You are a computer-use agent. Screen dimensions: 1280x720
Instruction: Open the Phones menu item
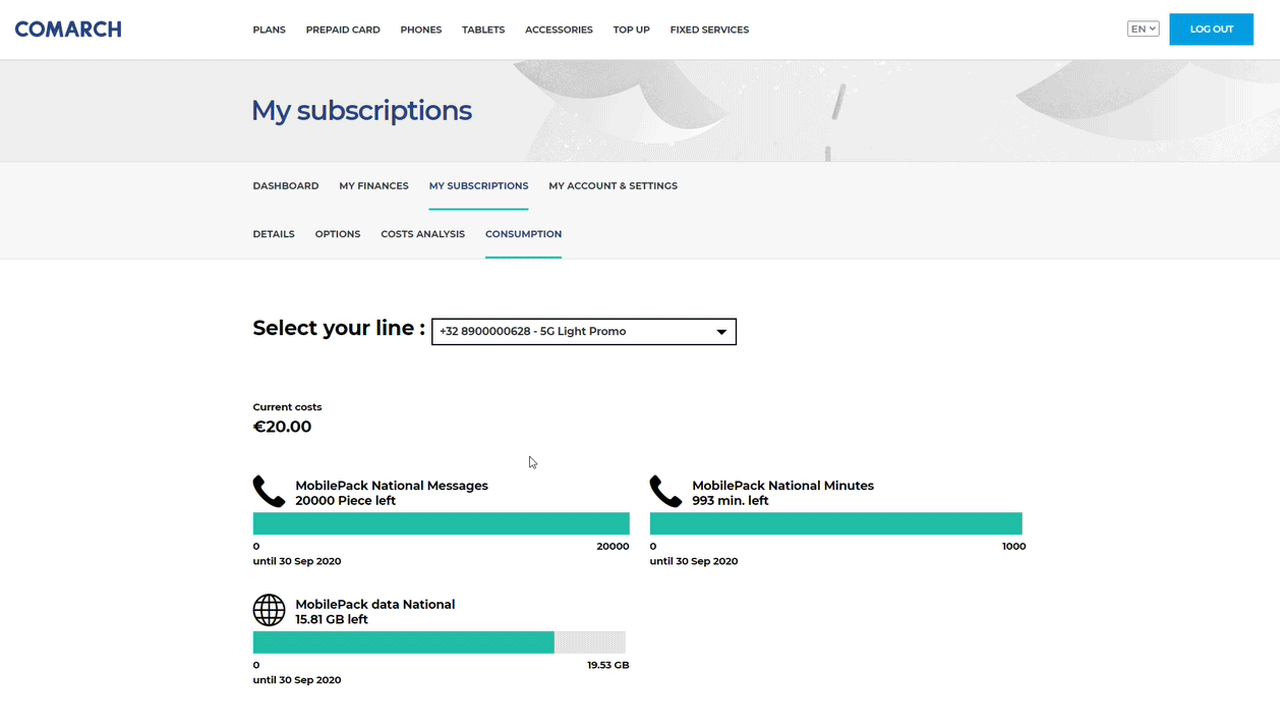pyautogui.click(x=421, y=30)
